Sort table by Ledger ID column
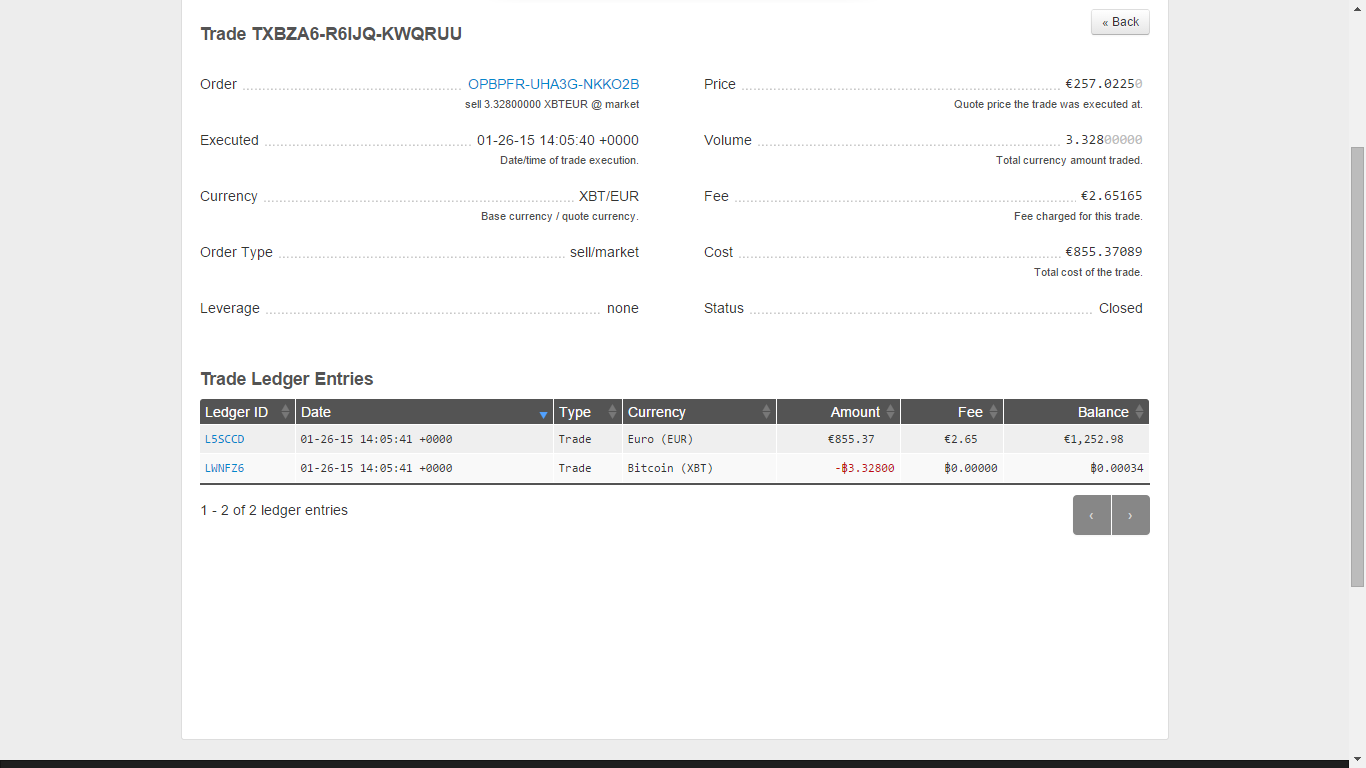 click(x=247, y=412)
